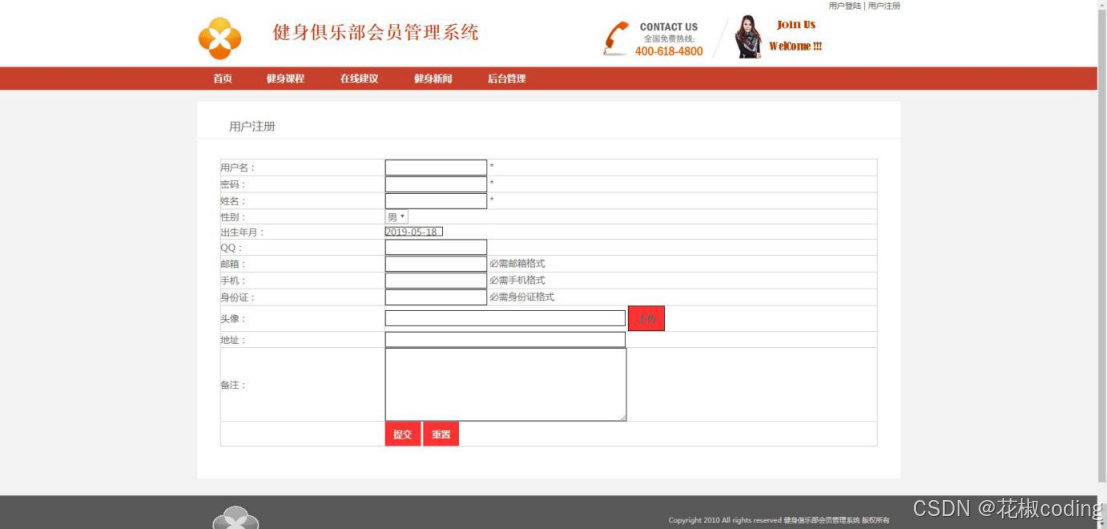Click the CONTACT US heading text
Screen dimensions: 1107x529
(x=669, y=27)
